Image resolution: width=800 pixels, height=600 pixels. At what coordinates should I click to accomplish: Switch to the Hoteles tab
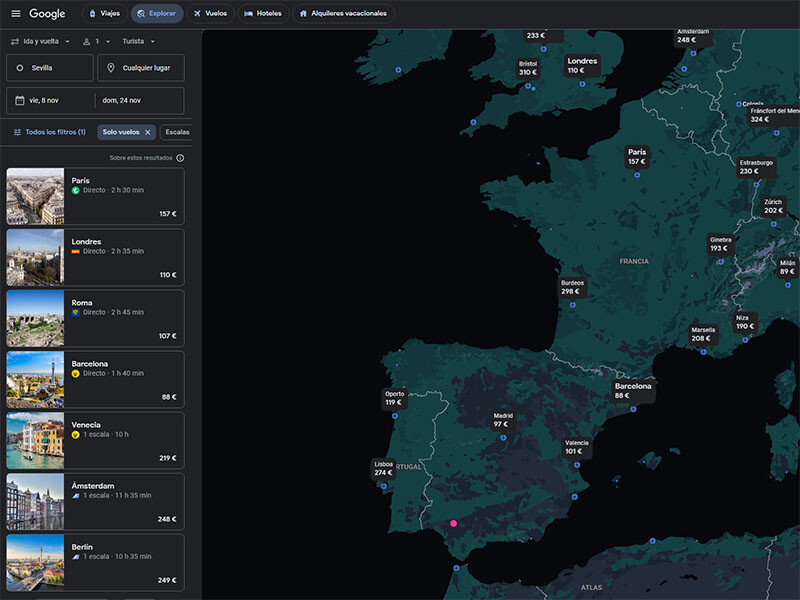pos(263,14)
